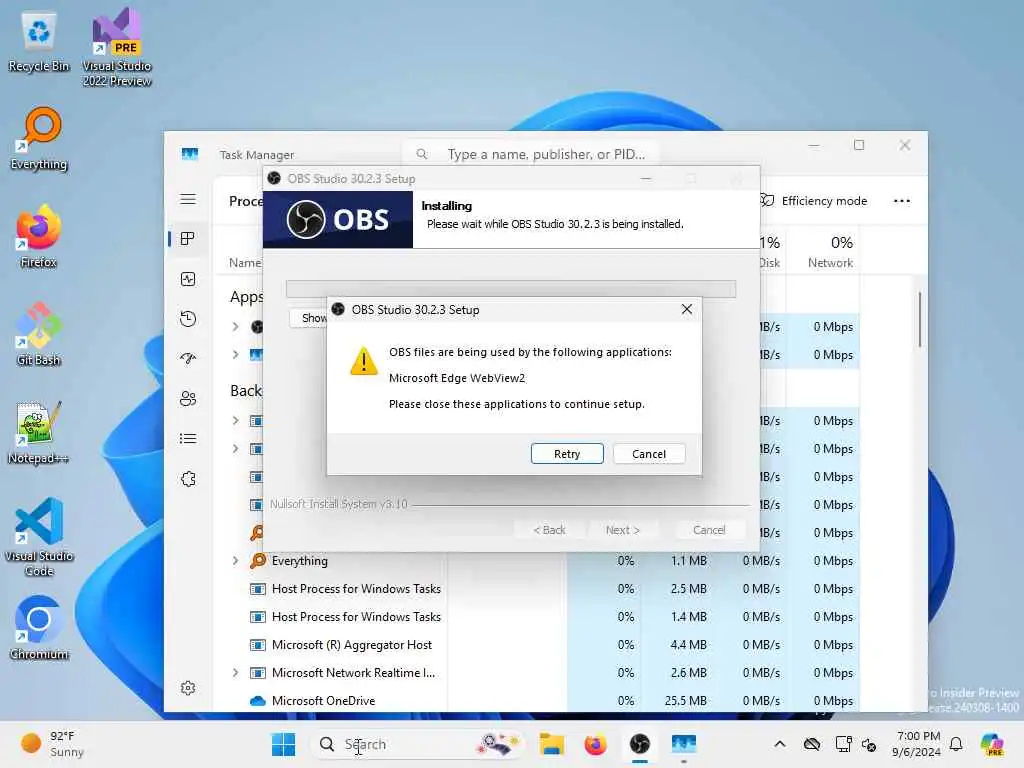Open Task Manager hamburger navigation menu
The height and width of the screenshot is (768, 1024).
(188, 199)
